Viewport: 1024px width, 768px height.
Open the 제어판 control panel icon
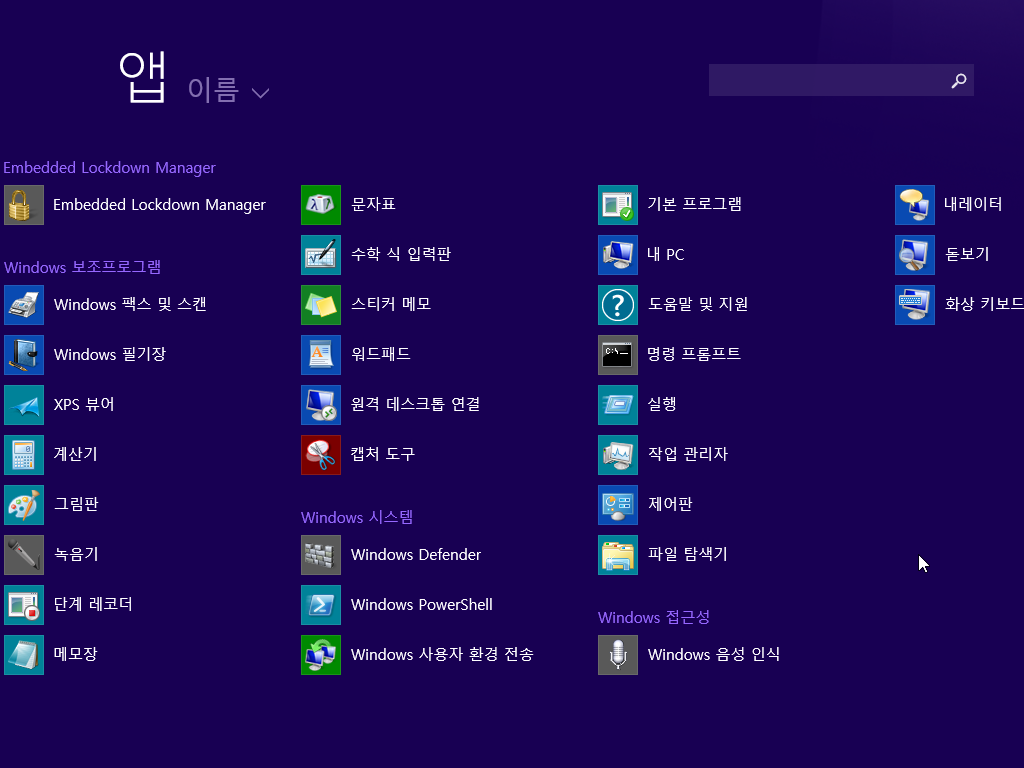tap(618, 505)
